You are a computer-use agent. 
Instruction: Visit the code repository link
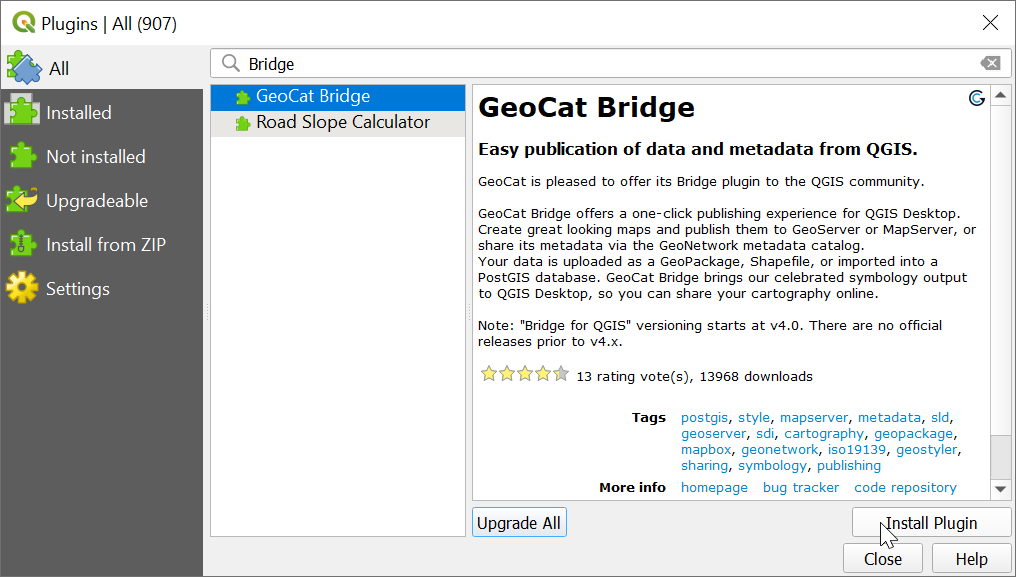[x=905, y=487]
